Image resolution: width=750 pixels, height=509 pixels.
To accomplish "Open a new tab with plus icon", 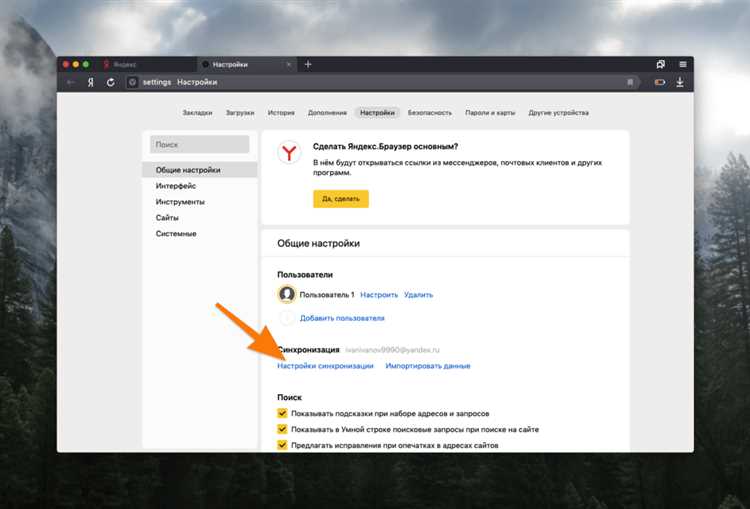I will click(308, 64).
